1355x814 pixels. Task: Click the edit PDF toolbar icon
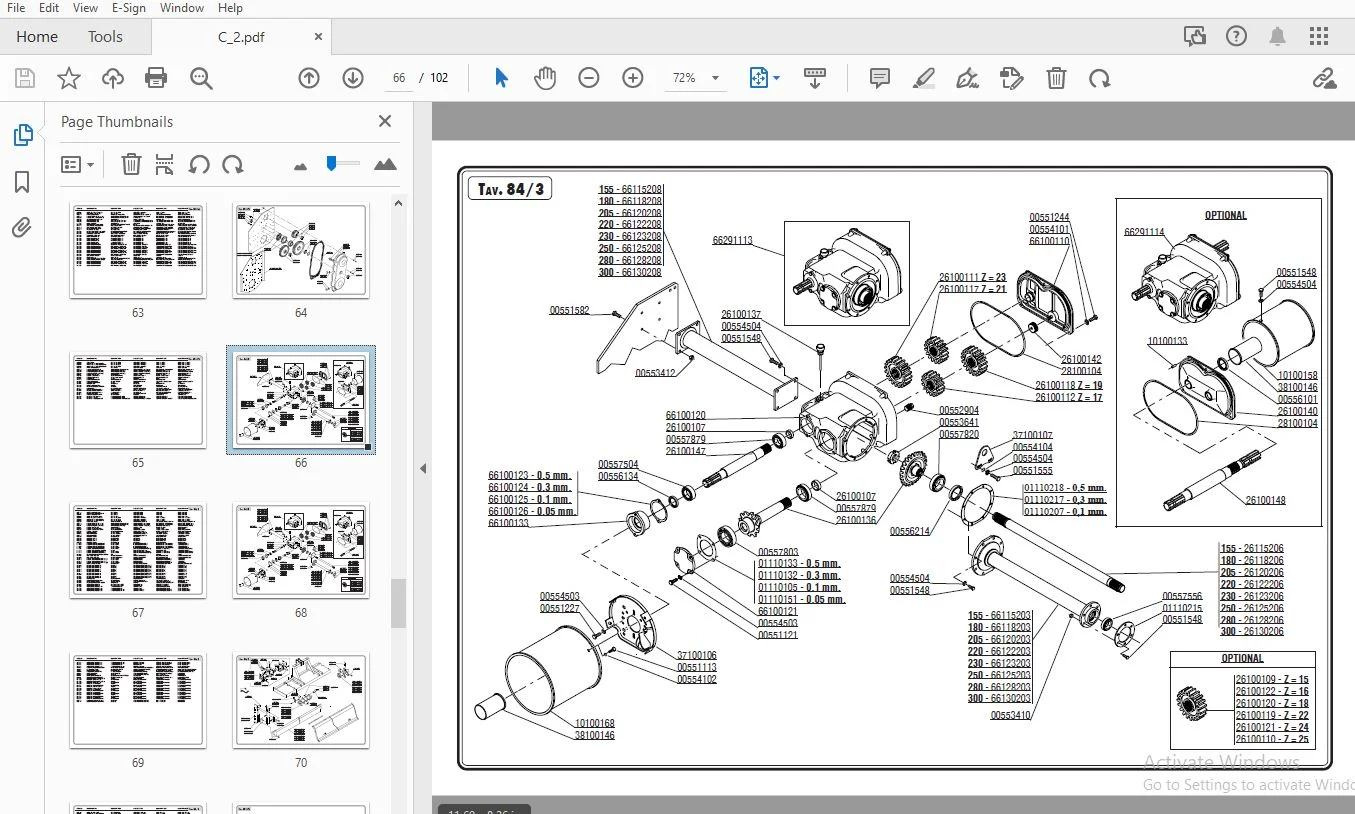1011,78
